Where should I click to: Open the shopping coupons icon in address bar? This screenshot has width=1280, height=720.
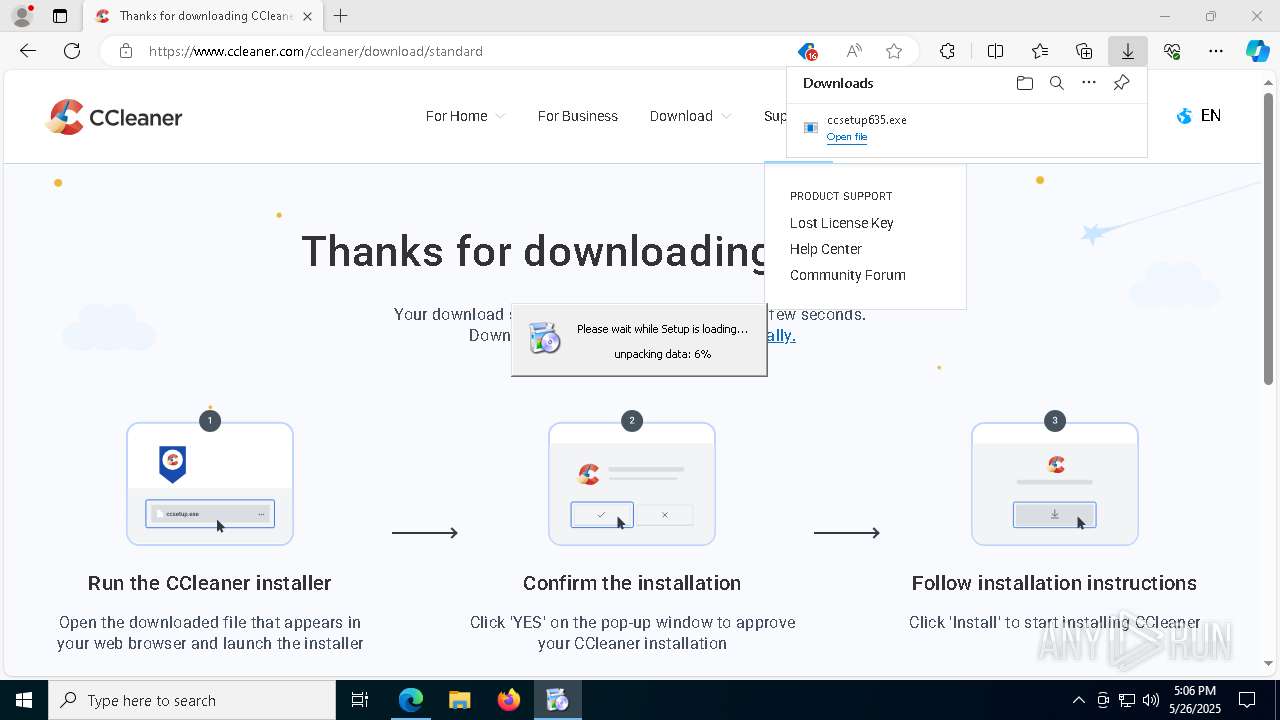807,51
